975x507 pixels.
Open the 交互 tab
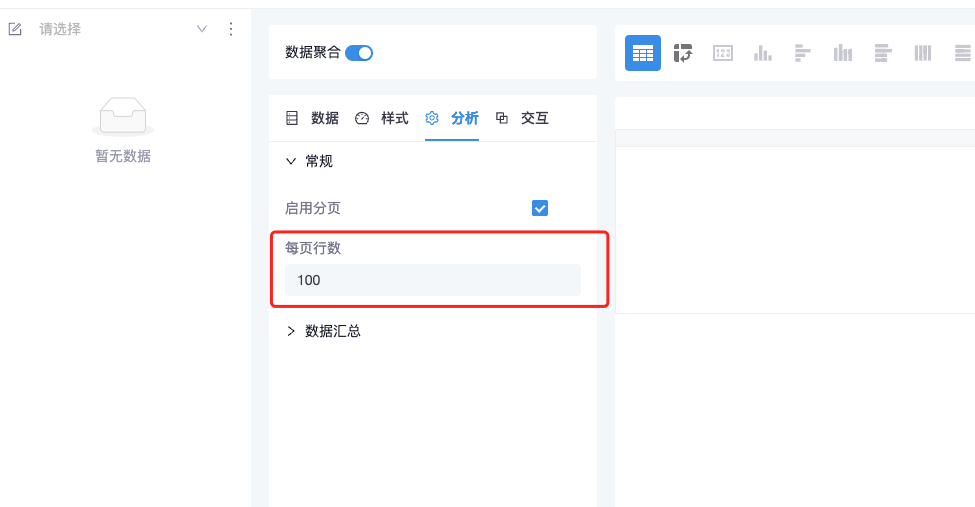click(522, 118)
